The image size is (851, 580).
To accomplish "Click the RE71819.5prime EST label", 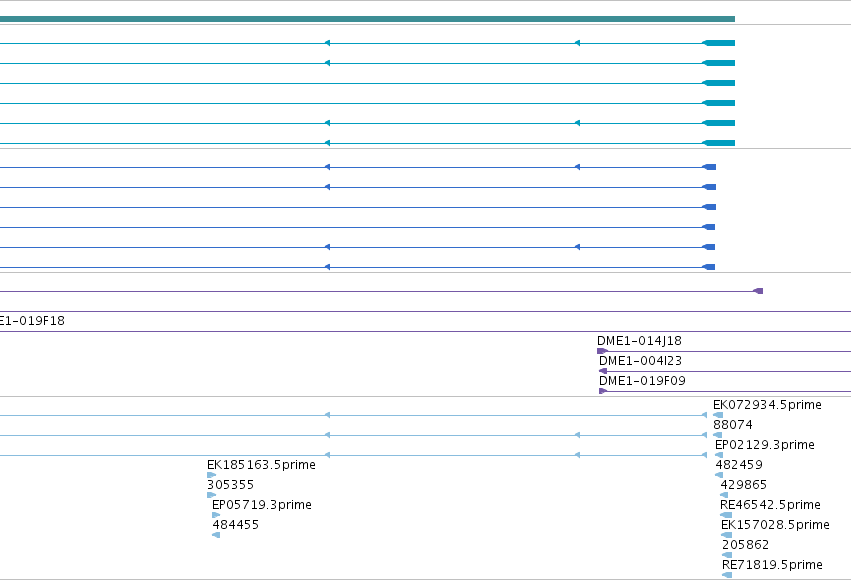I will 772,565.
